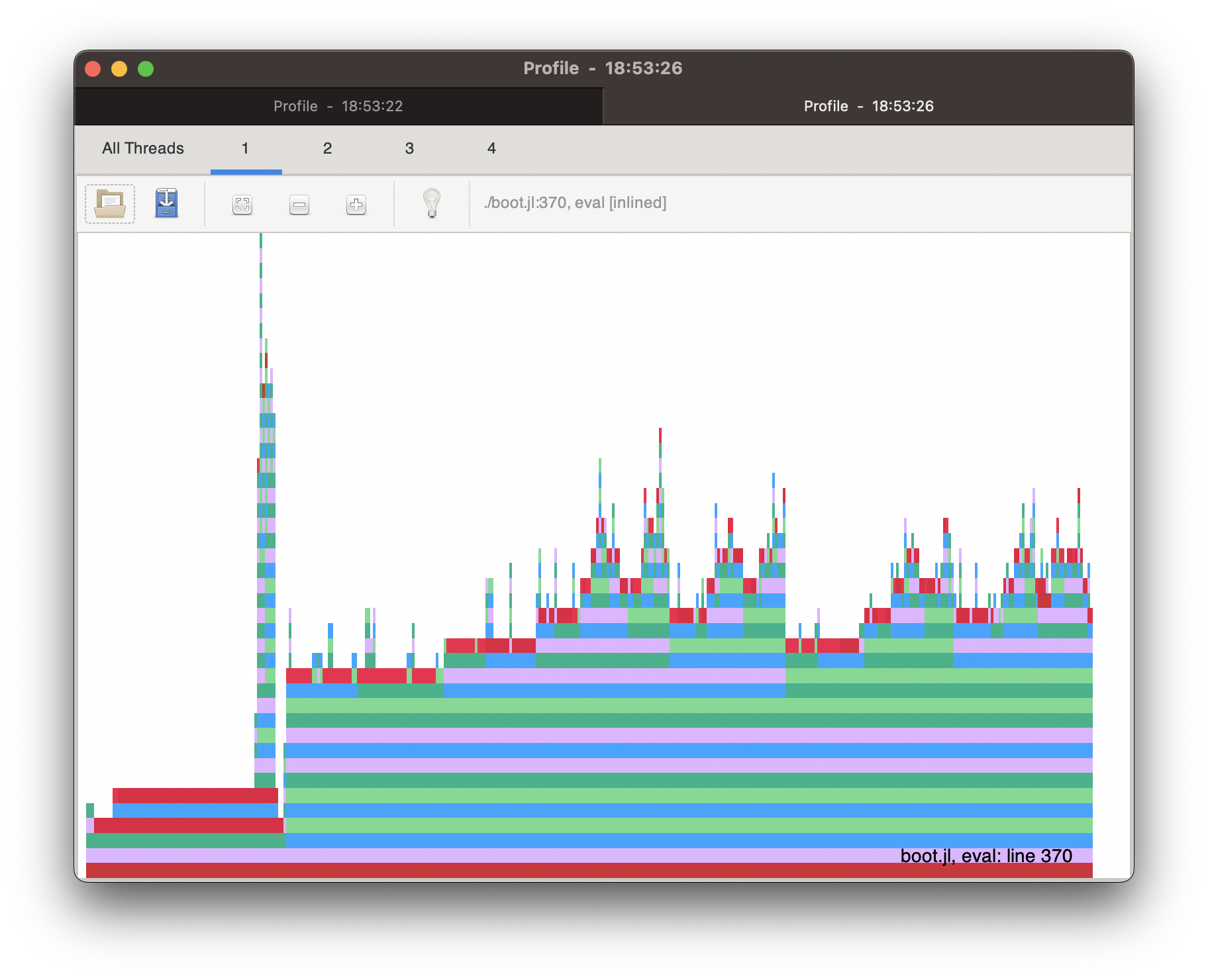This screenshot has width=1208, height=980.
Task: Select the Profile 18:53:26 window tab
Action: coord(868,106)
